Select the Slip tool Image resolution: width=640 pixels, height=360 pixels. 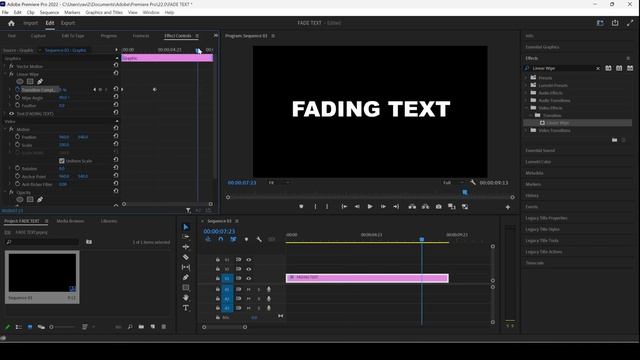[186, 267]
